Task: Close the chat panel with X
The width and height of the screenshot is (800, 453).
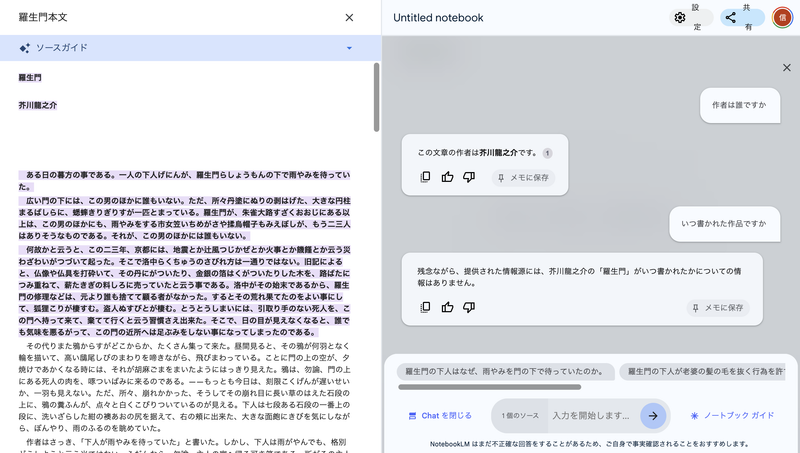Action: pyautogui.click(x=786, y=67)
